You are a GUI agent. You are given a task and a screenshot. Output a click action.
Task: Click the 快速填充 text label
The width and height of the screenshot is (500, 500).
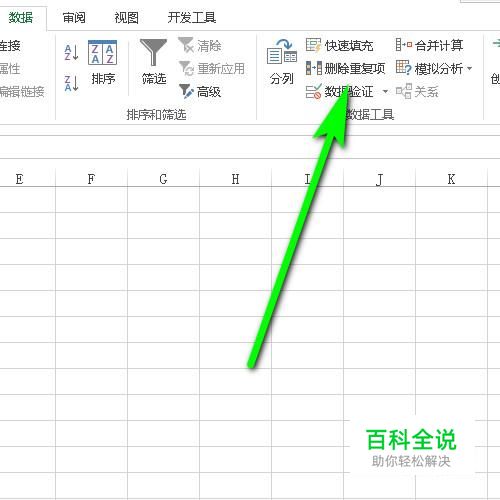click(349, 46)
